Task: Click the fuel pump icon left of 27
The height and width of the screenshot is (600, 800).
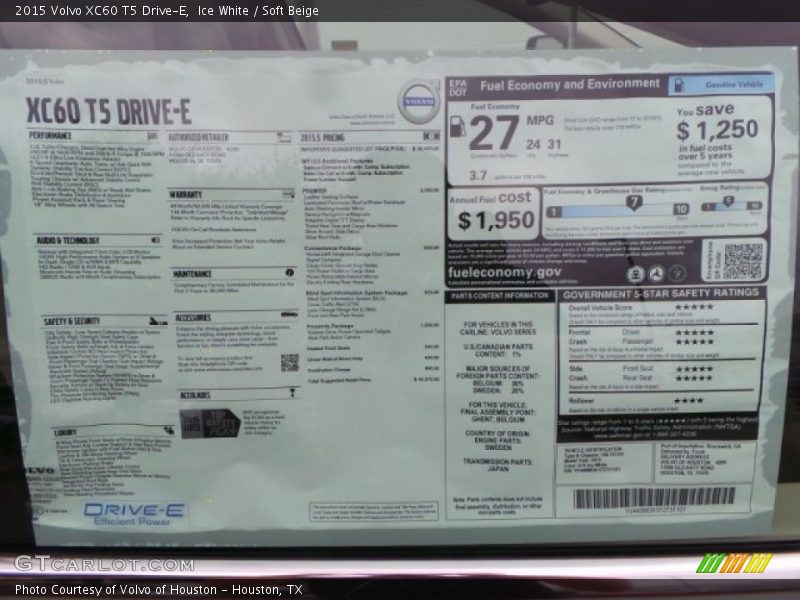Action: [457, 127]
